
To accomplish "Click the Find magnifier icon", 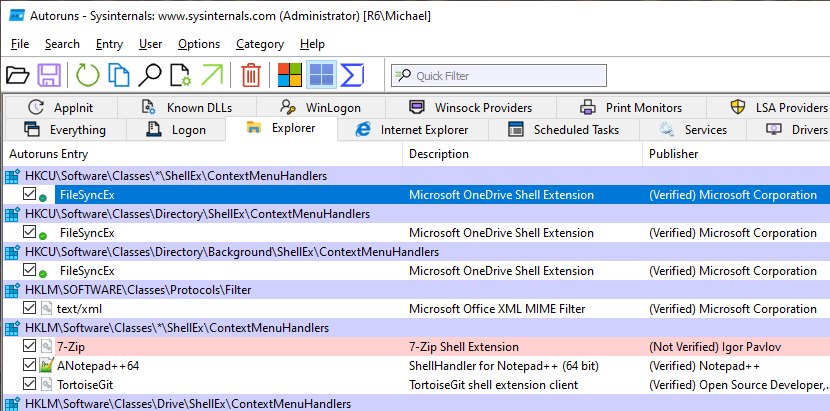I will click(x=150, y=75).
